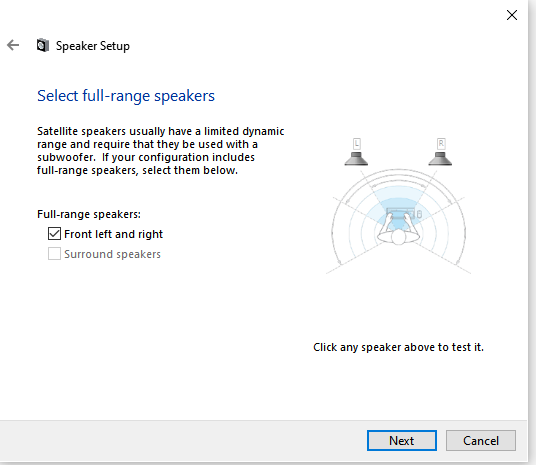The width and height of the screenshot is (536, 465).
Task: Click the R label above right speaker
Action: 441,144
